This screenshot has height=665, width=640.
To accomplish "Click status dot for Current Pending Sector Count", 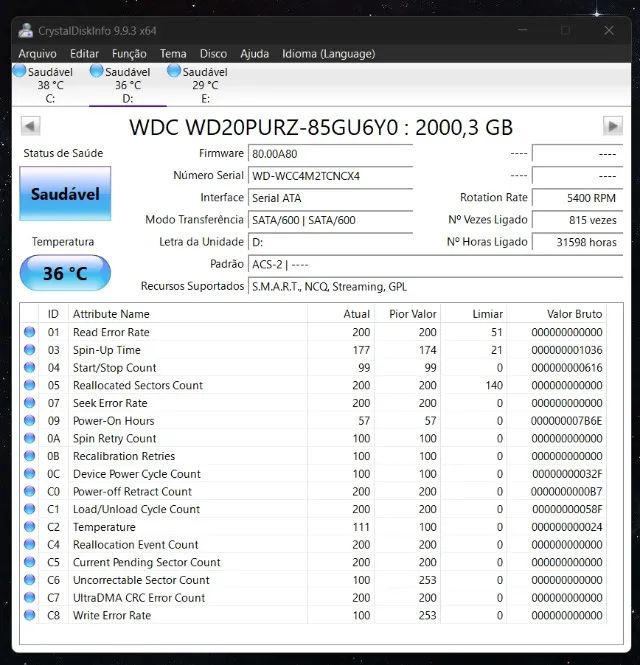I will click(29, 562).
